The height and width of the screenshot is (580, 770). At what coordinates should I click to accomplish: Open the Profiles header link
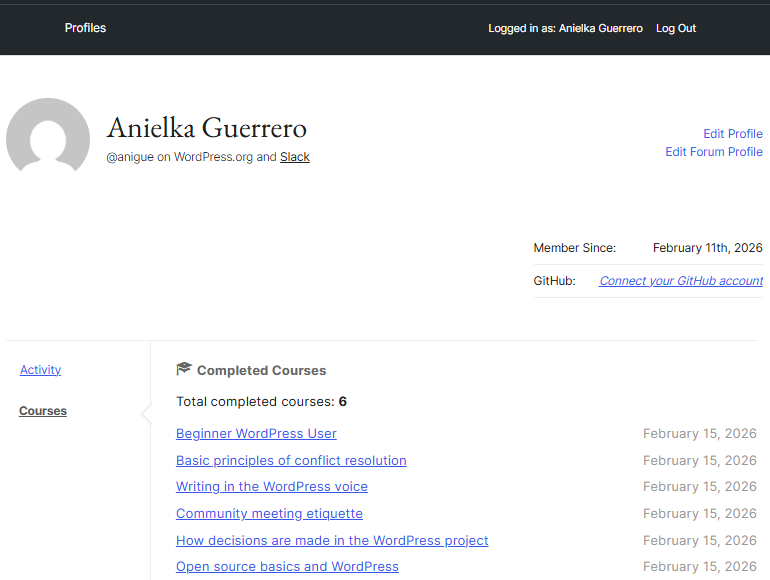pyautogui.click(x=85, y=28)
